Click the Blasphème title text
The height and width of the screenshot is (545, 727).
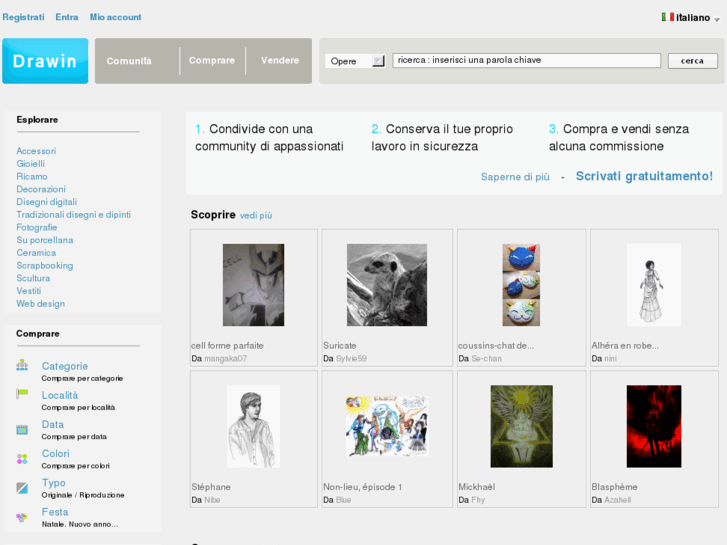pyautogui.click(x=614, y=487)
